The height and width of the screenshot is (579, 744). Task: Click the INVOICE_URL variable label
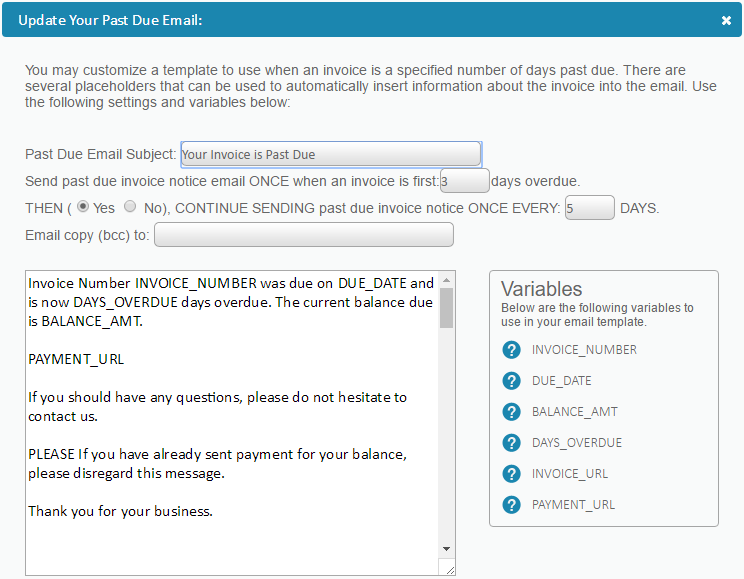[x=570, y=474]
